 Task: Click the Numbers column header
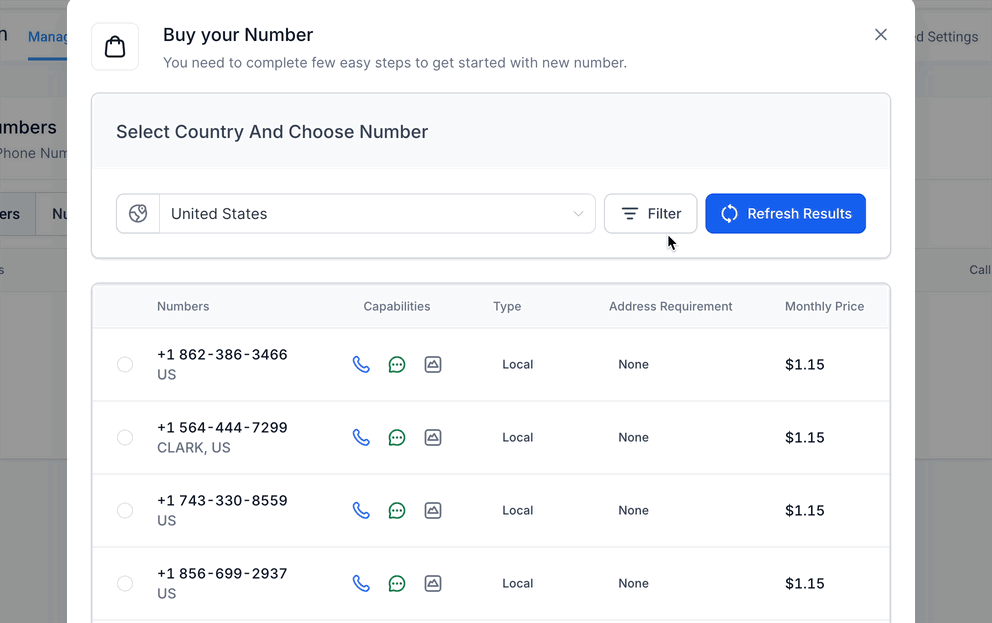point(183,306)
